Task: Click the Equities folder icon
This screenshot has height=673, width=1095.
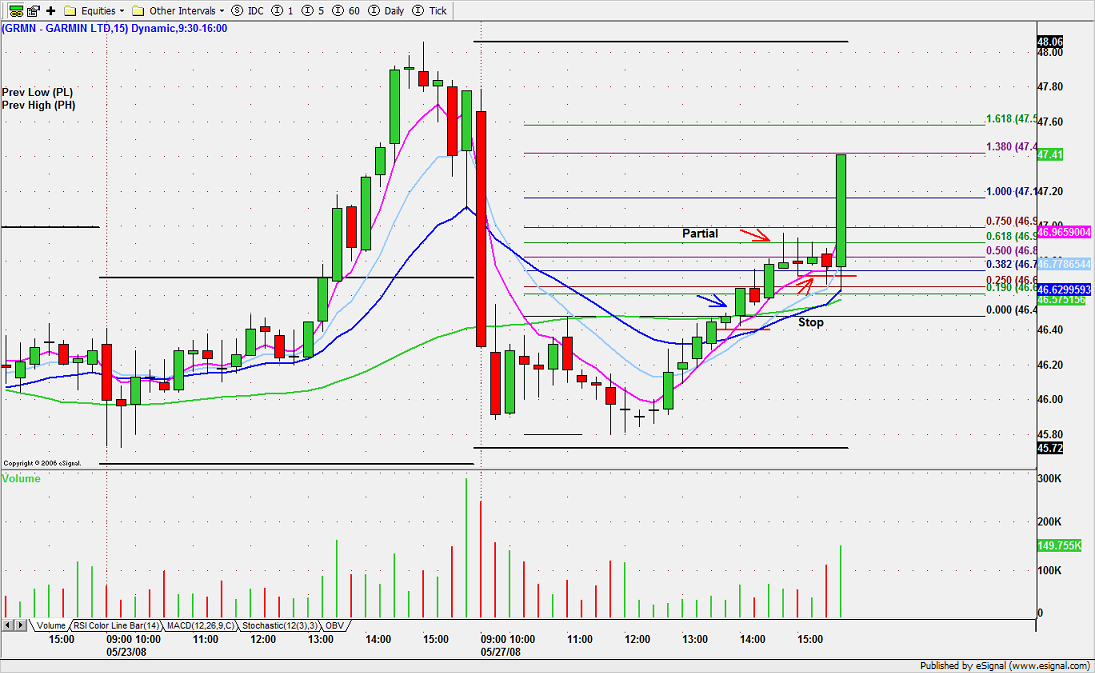Action: 70,10
